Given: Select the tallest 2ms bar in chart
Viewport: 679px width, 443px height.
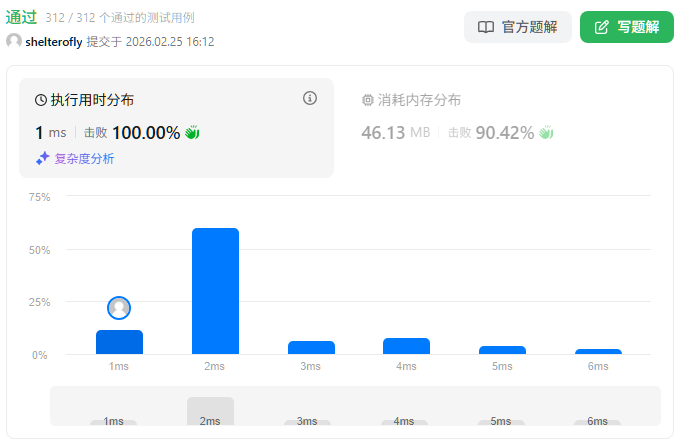Looking at the screenshot, I should point(215,291).
